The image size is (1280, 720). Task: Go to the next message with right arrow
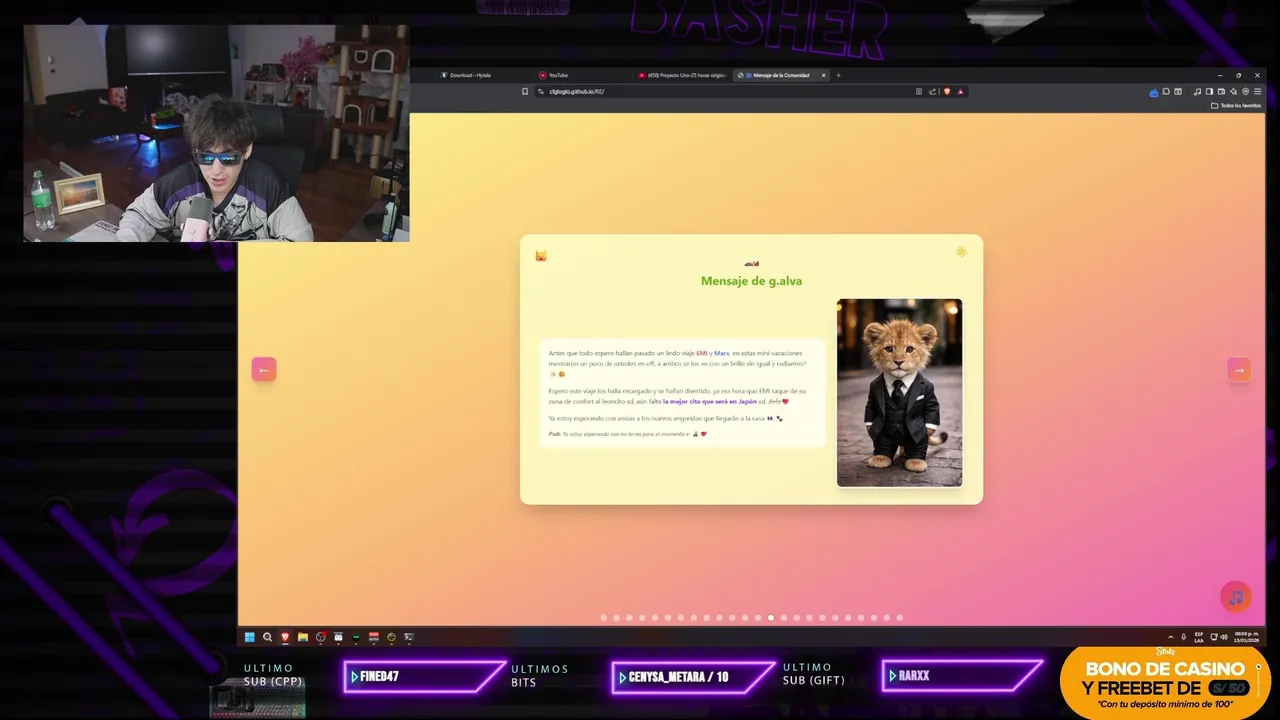1238,370
